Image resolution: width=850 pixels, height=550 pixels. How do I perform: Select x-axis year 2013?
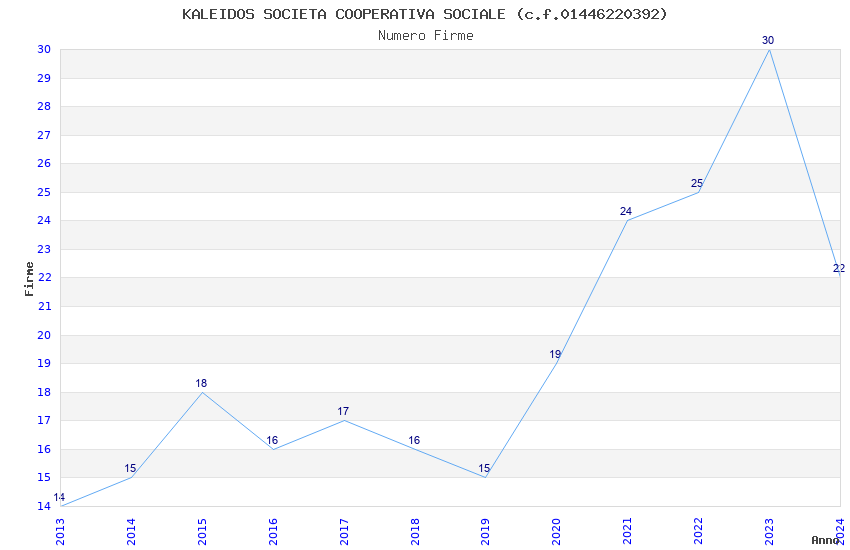(x=60, y=532)
